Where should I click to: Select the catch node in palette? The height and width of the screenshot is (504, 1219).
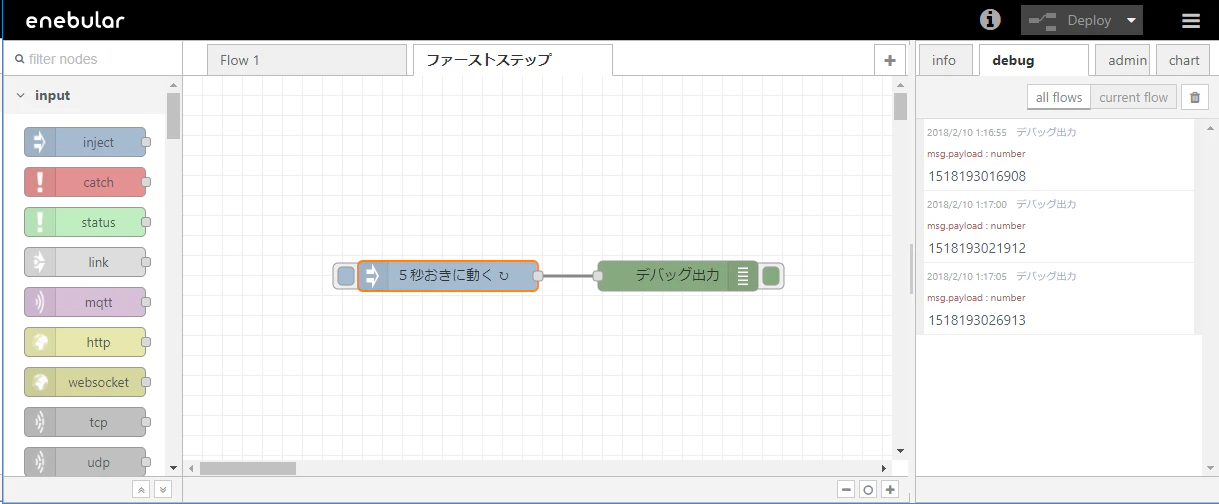tap(85, 182)
